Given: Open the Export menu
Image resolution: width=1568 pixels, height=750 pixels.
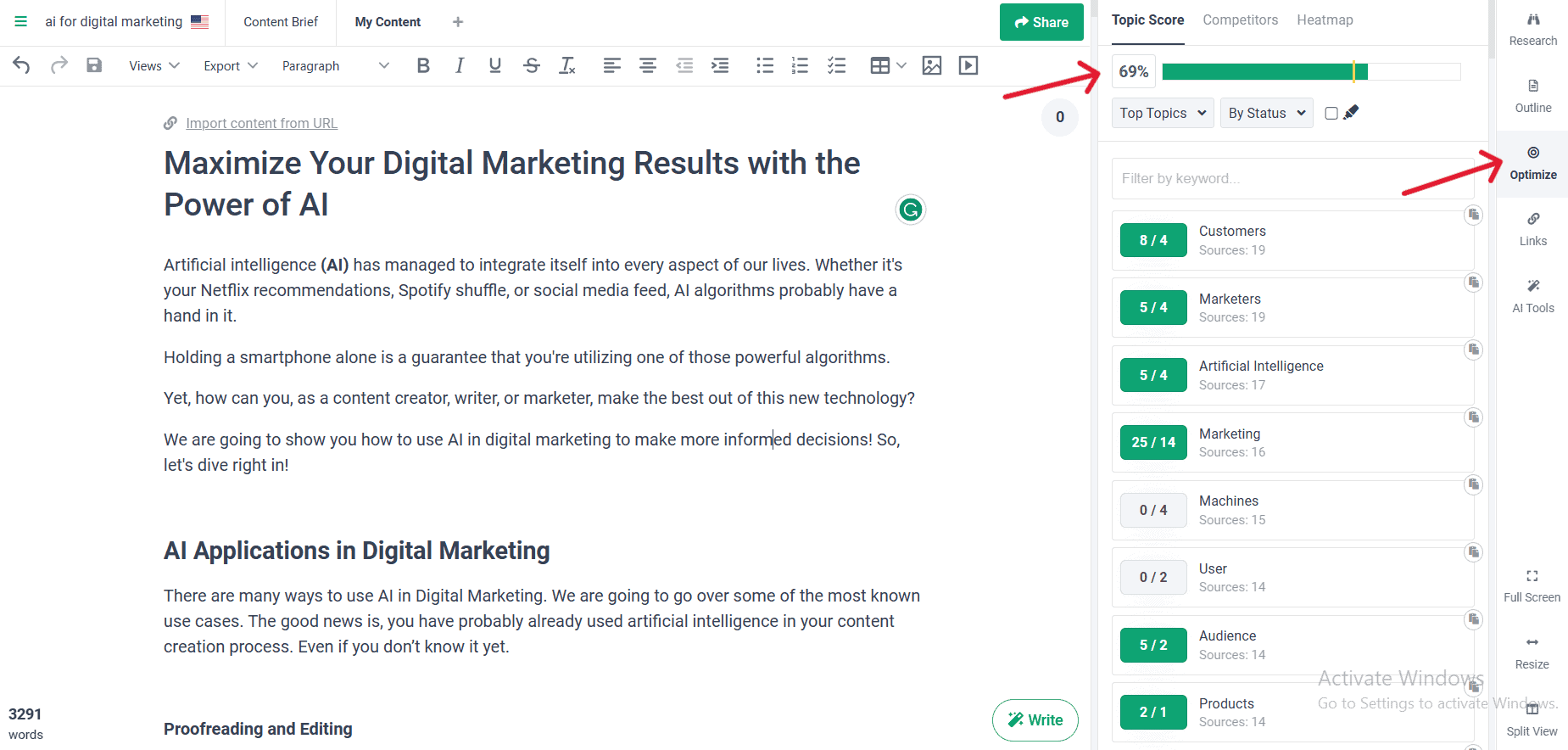Looking at the screenshot, I should [230, 65].
